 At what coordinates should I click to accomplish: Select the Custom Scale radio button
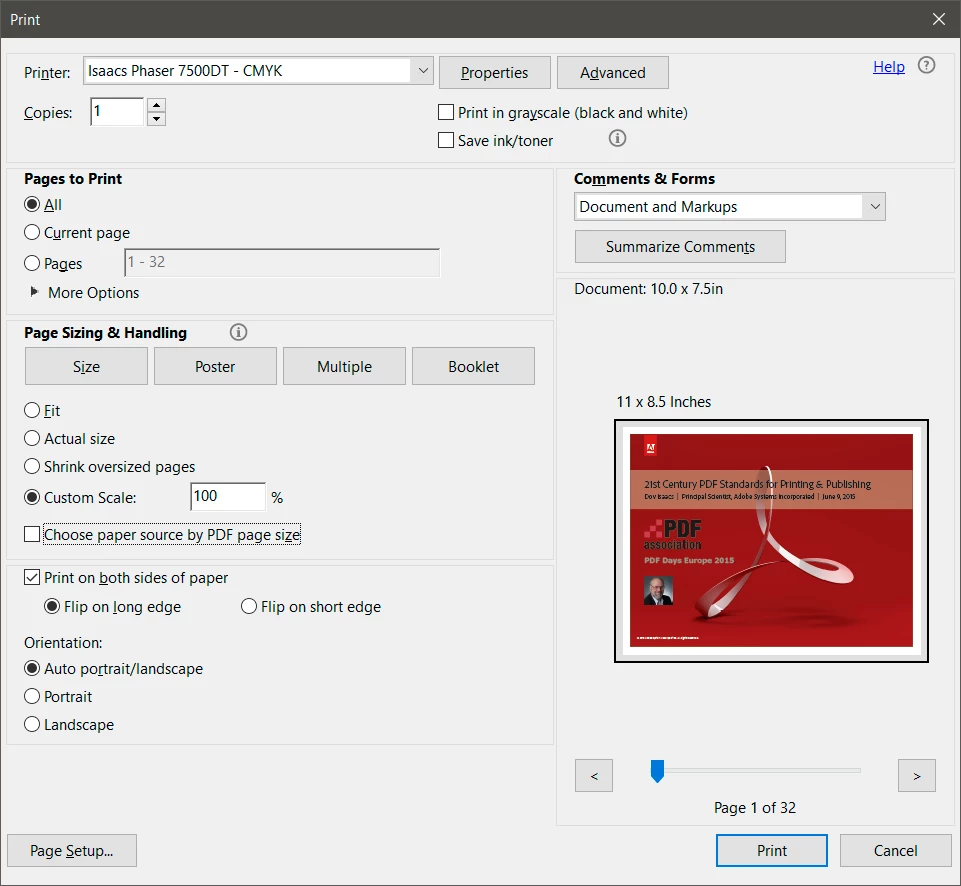coord(32,497)
